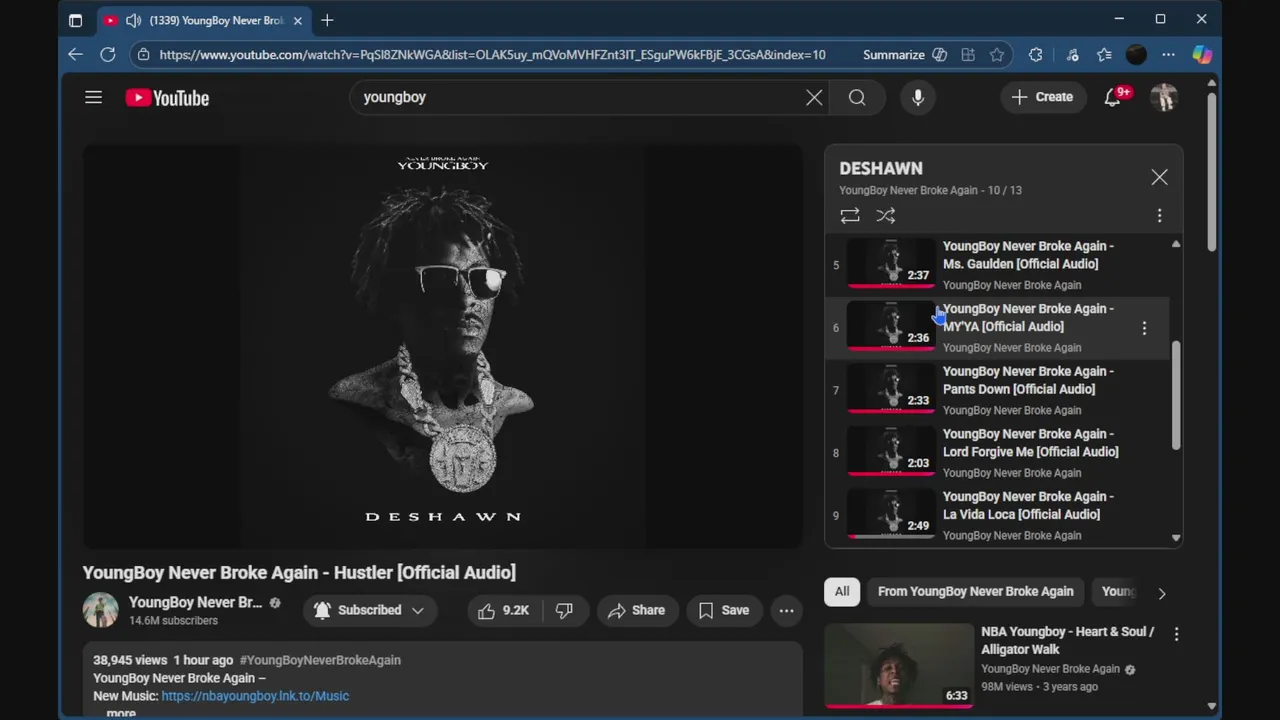The height and width of the screenshot is (720, 1280).
Task: Toggle playlist loop
Action: coord(850,215)
